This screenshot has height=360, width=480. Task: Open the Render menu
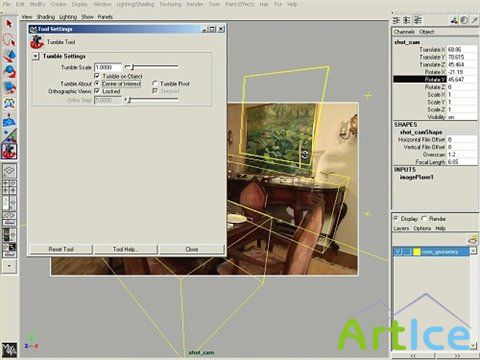[x=195, y=4]
